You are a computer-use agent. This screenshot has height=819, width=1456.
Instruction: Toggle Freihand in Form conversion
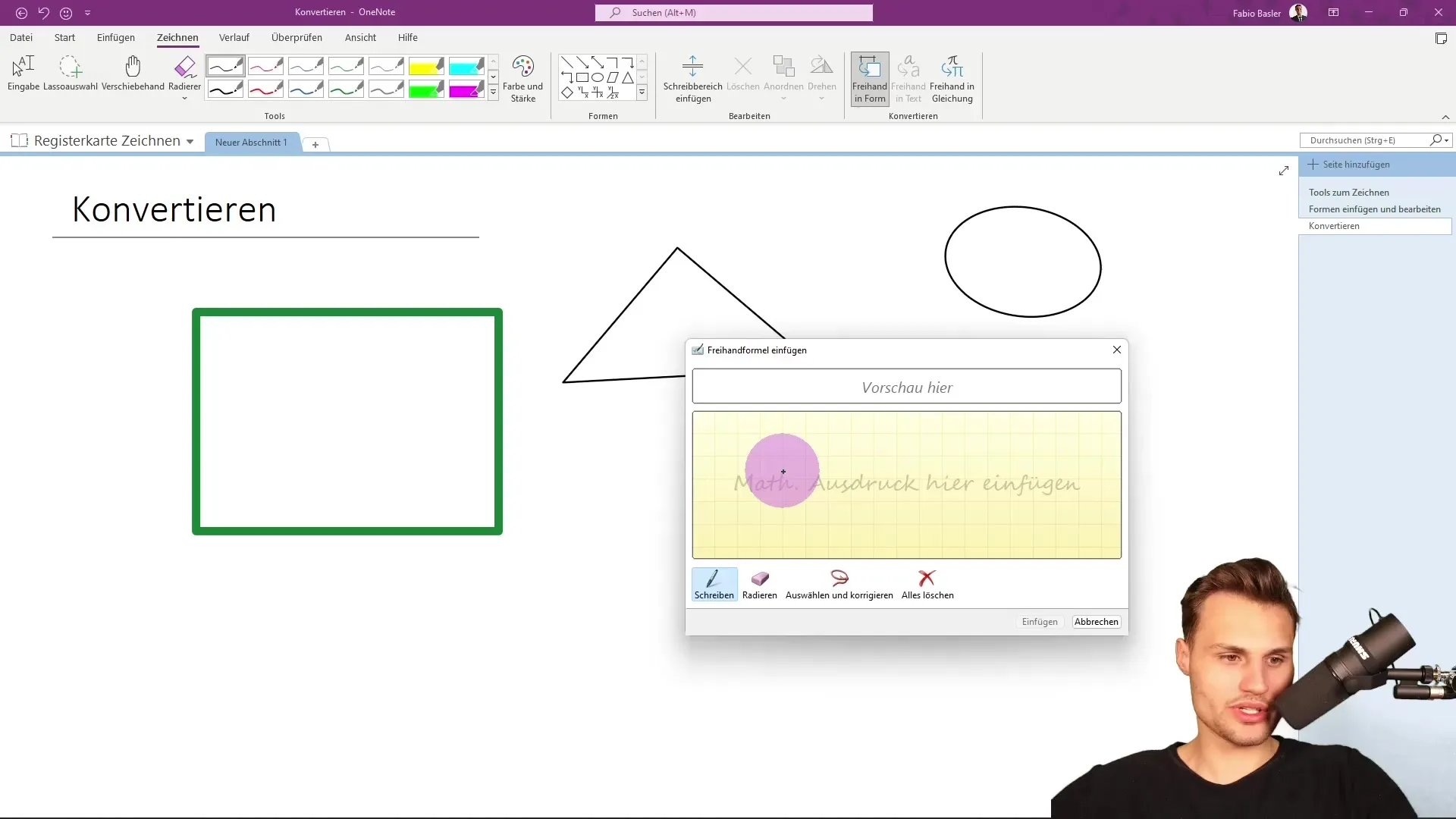point(870,79)
